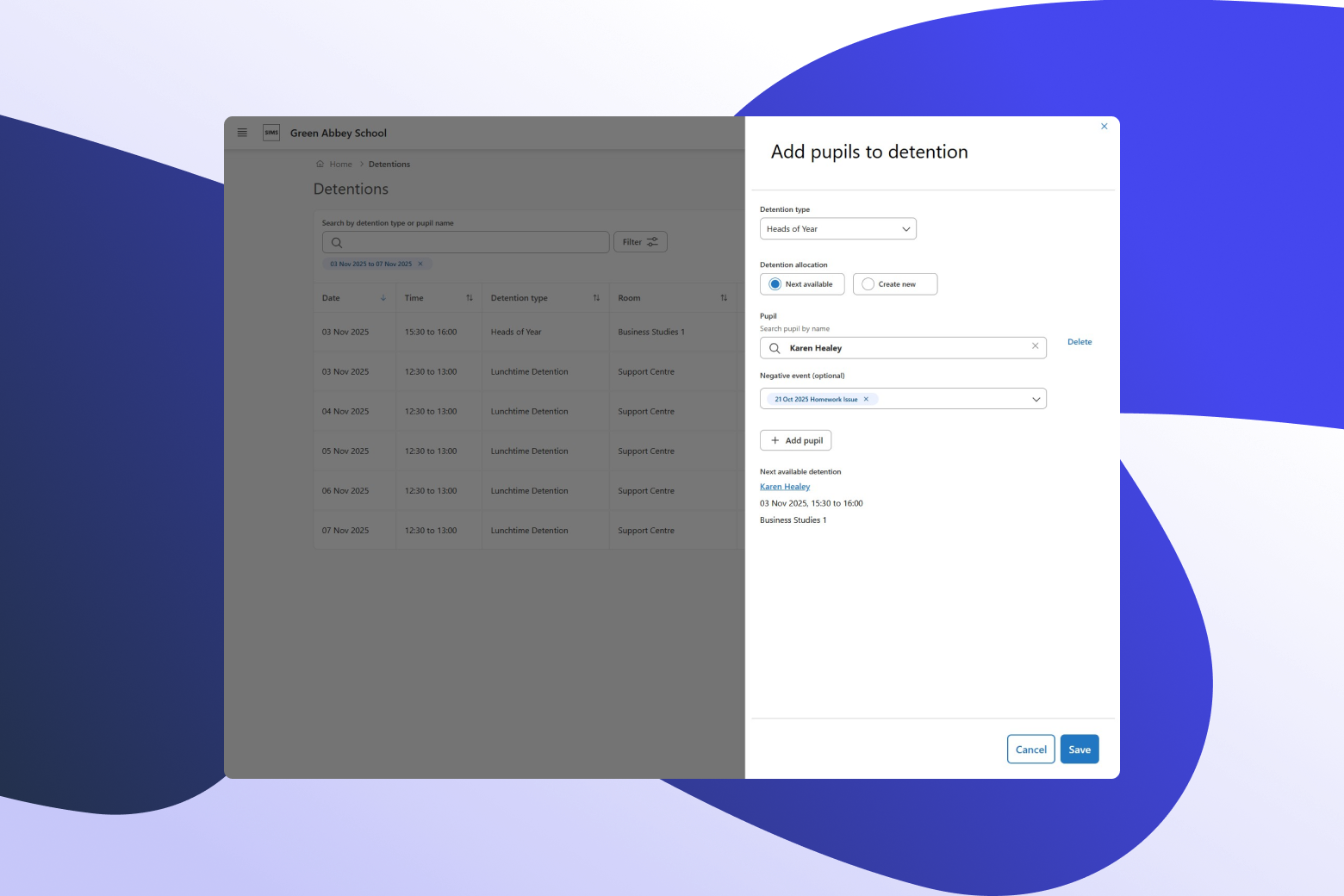This screenshot has height=896, width=1344.
Task: Open the hamburger navigation menu
Action: coord(242,133)
